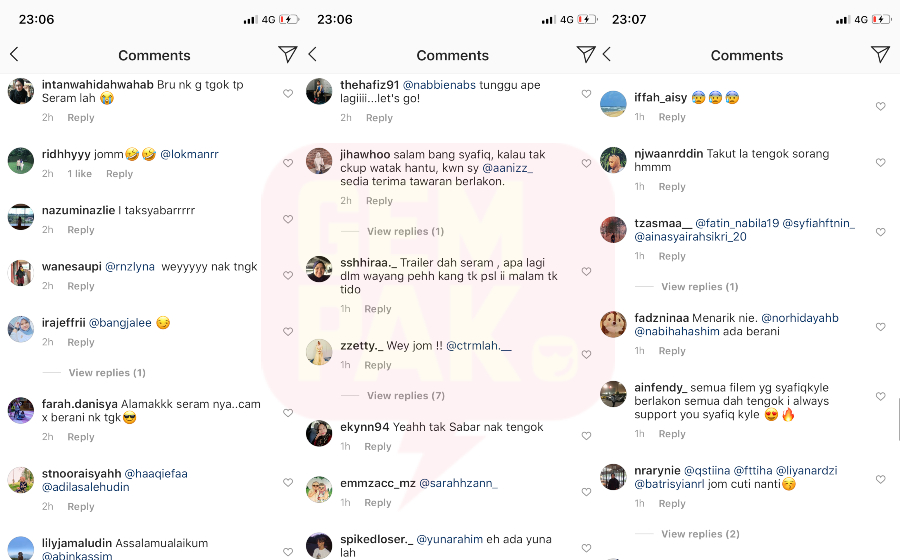Expand View replies (7) under zzetty._'s comment
The height and width of the screenshot is (560, 900).
(x=405, y=396)
